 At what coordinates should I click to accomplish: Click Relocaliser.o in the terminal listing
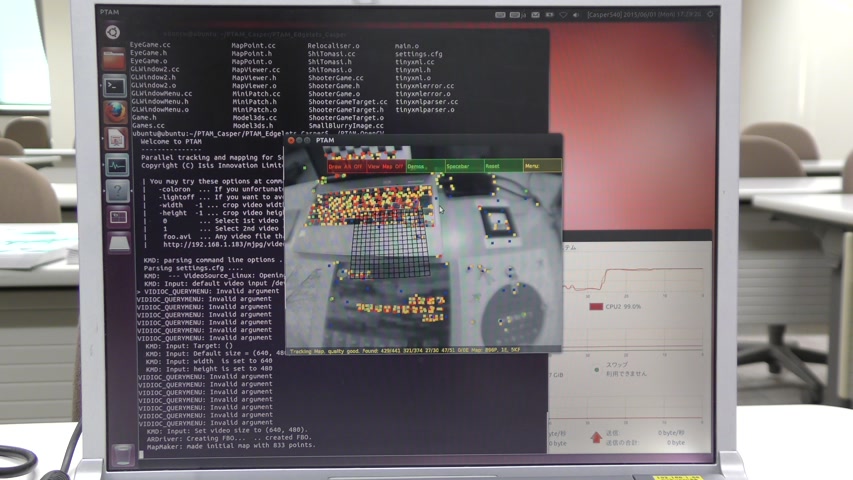click(x=333, y=46)
